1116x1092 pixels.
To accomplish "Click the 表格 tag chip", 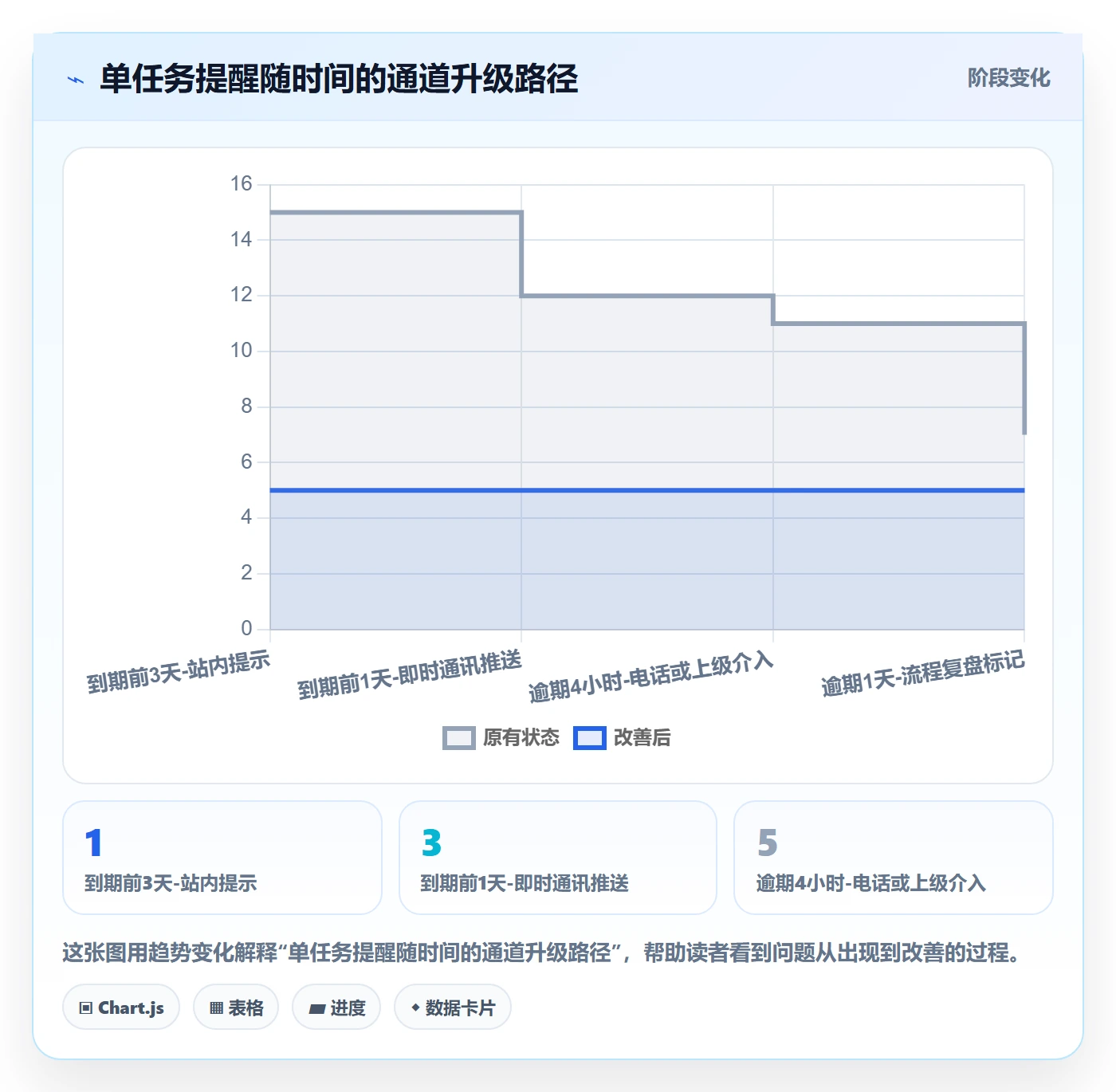I will coord(236,1008).
